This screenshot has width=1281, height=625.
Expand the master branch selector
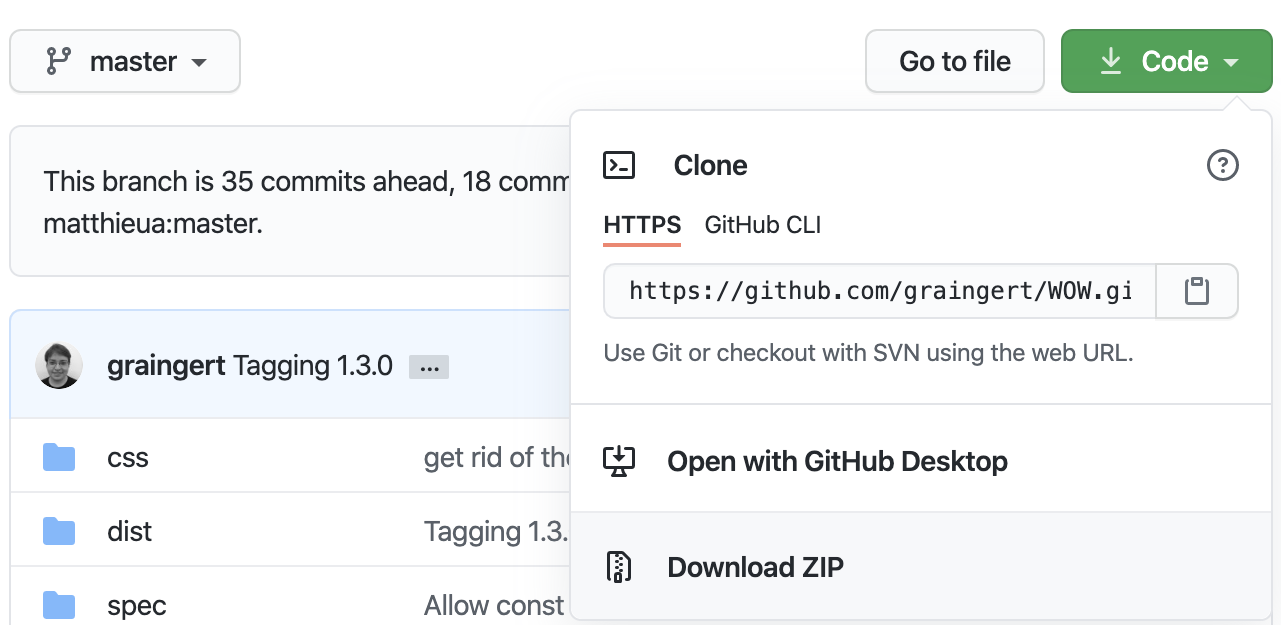[124, 61]
